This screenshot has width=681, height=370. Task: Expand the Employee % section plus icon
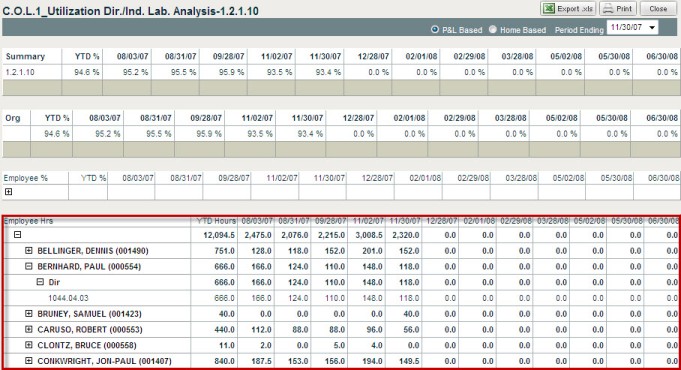click(x=8, y=192)
